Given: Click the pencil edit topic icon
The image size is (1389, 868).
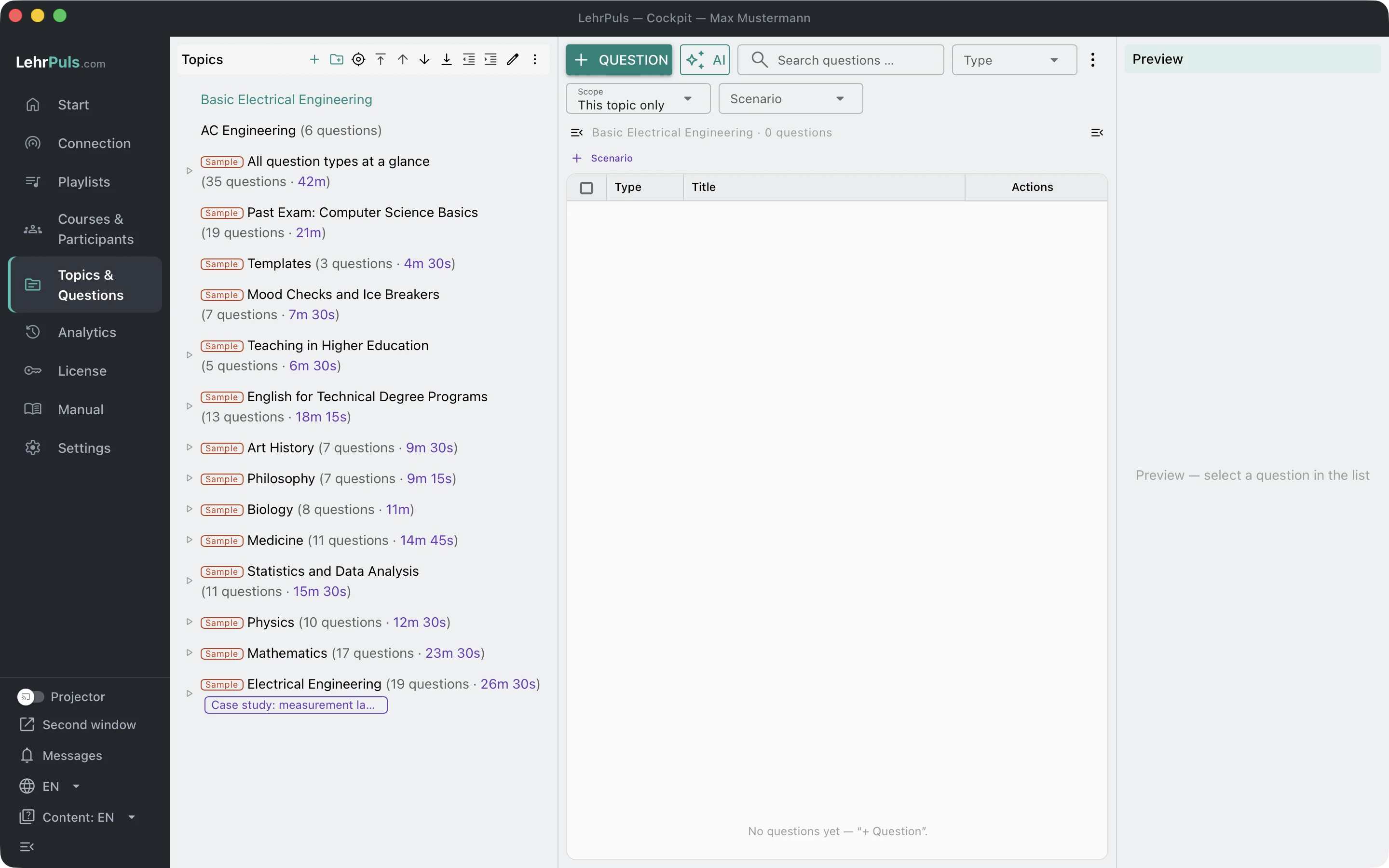Looking at the screenshot, I should [x=513, y=60].
